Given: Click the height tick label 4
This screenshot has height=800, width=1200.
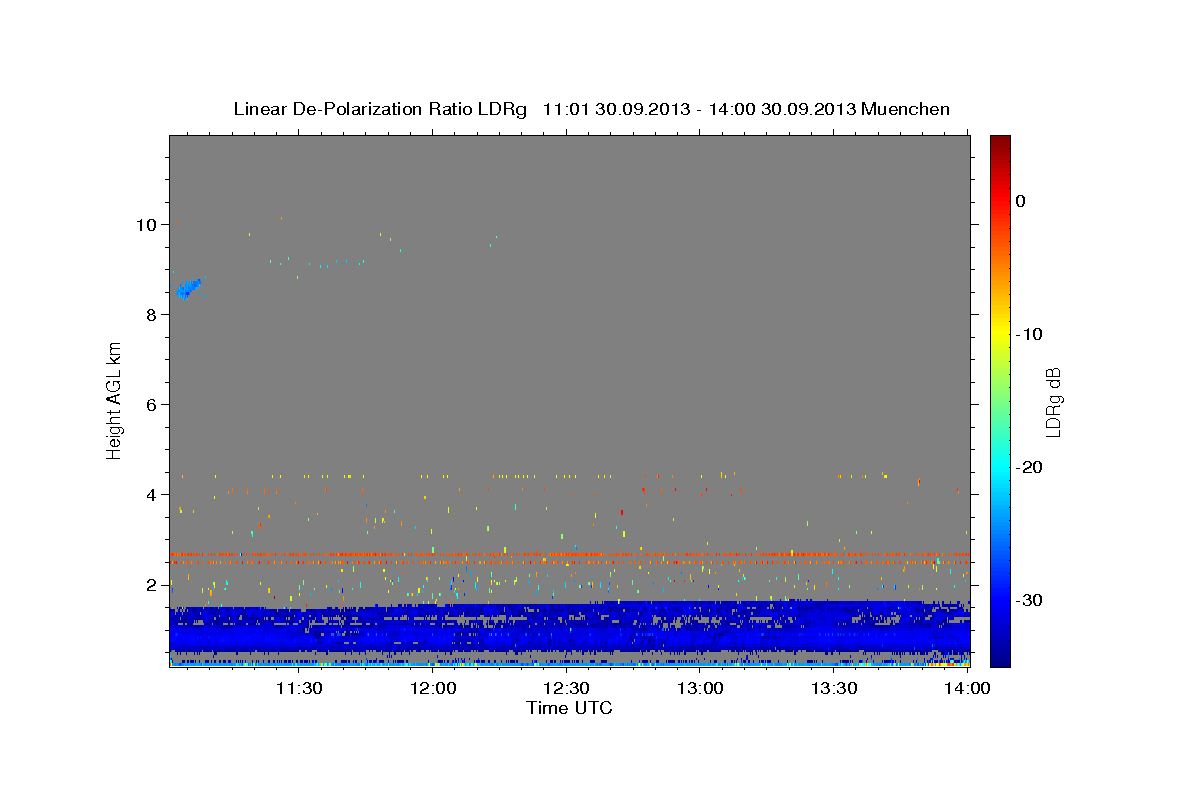Looking at the screenshot, I should tap(153, 495).
